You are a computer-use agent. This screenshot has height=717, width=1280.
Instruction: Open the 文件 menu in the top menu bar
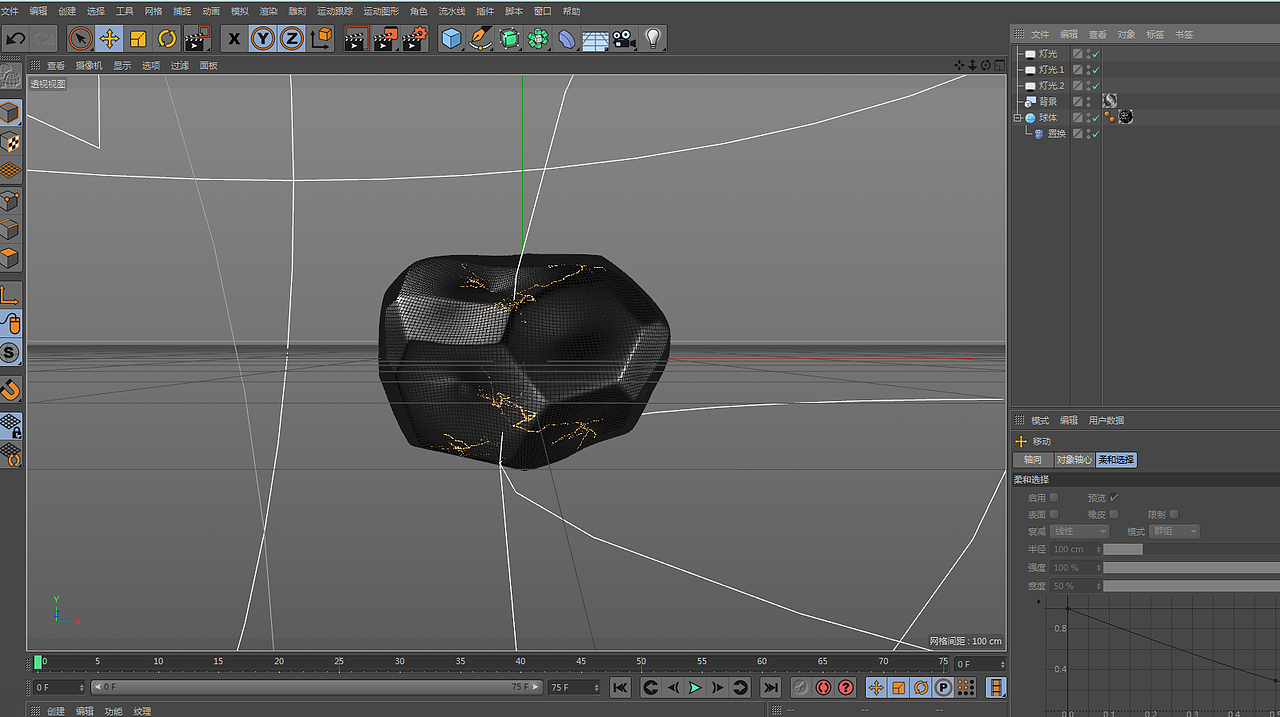(x=9, y=11)
